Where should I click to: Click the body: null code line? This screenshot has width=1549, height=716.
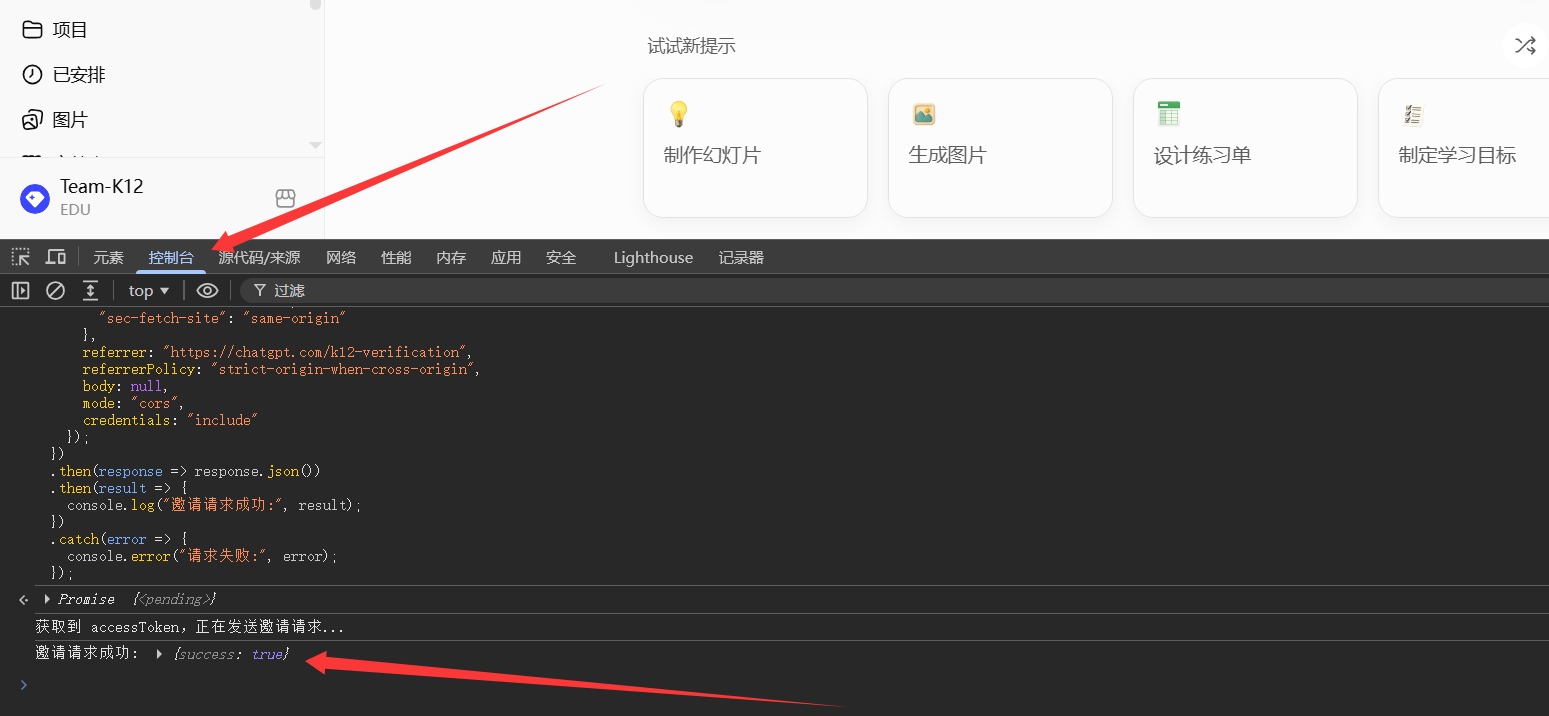click(126, 386)
